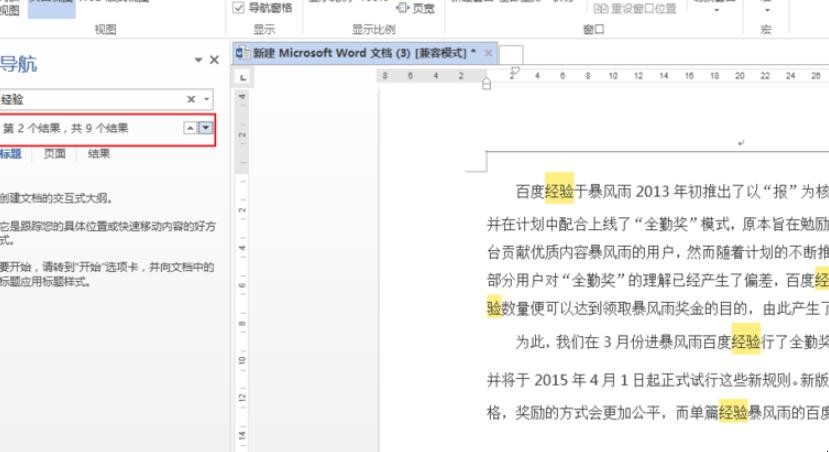The height and width of the screenshot is (452, 829).
Task: Click the Word document icon on tab
Action: (241, 53)
